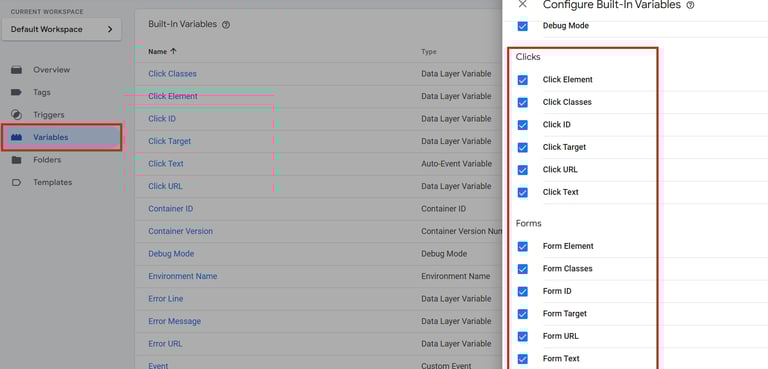Screen dimensions: 768x369
Task: Disable the Click URL checkbox
Action: tap(523, 170)
